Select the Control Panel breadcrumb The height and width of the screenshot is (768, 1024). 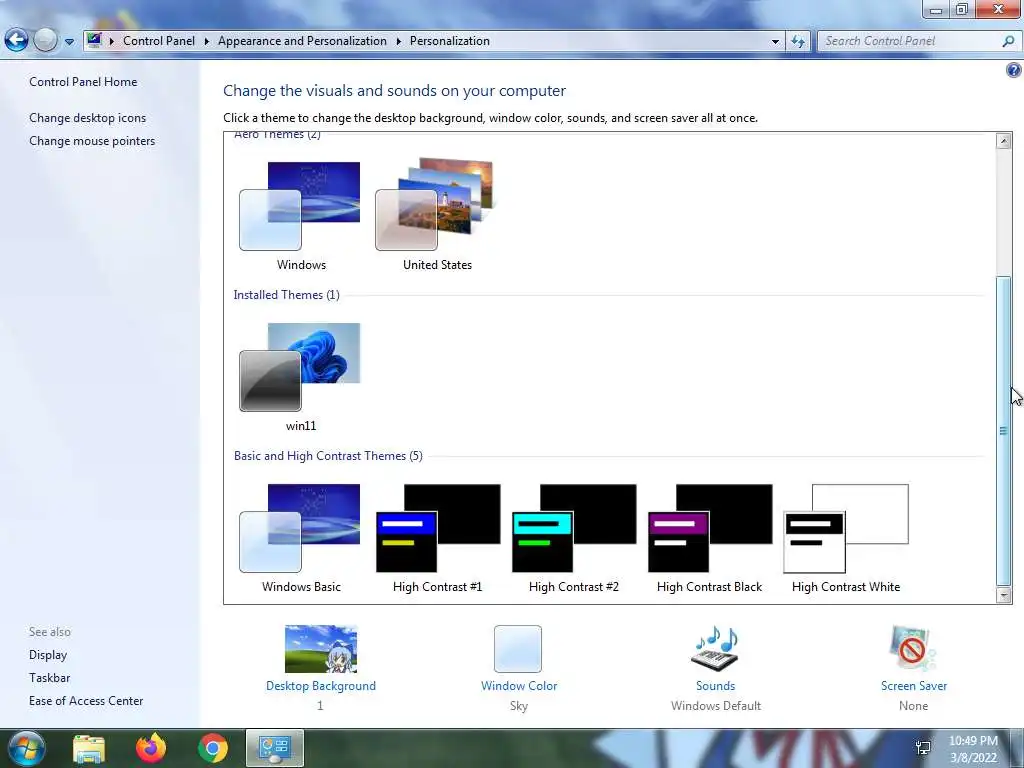pos(159,40)
